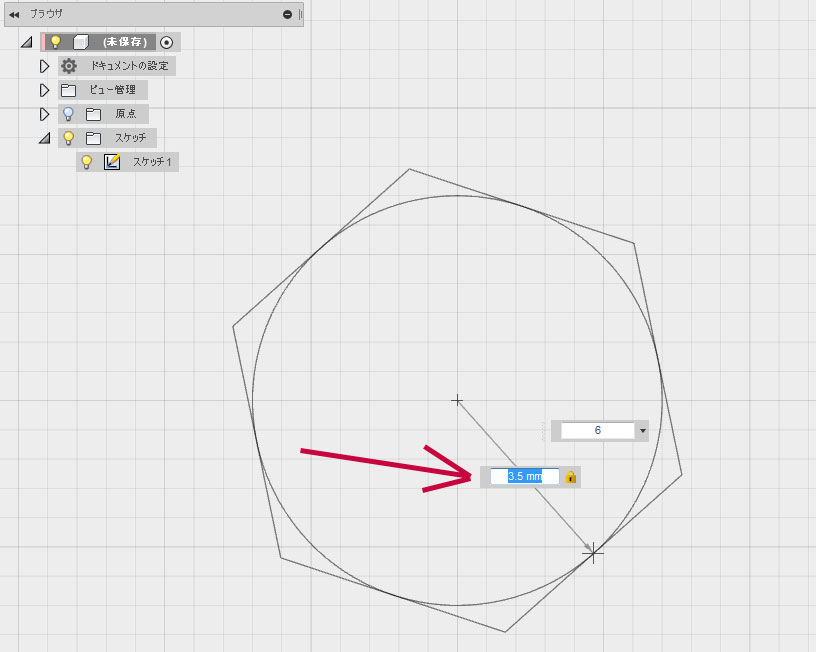Click the gear icon for document settings
This screenshot has width=816, height=652.
[69, 66]
